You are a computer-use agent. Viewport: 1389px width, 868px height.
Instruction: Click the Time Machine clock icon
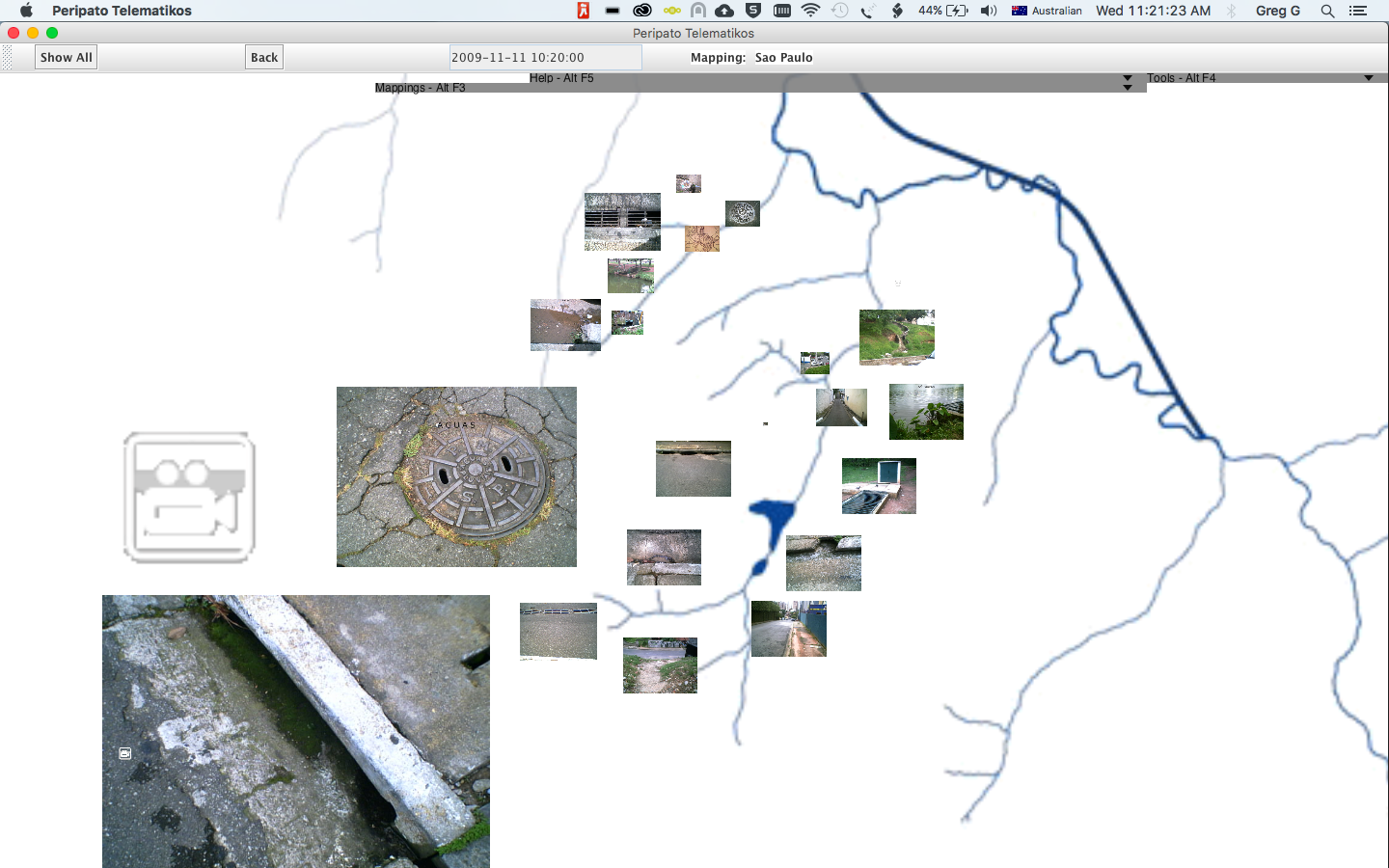[x=840, y=11]
